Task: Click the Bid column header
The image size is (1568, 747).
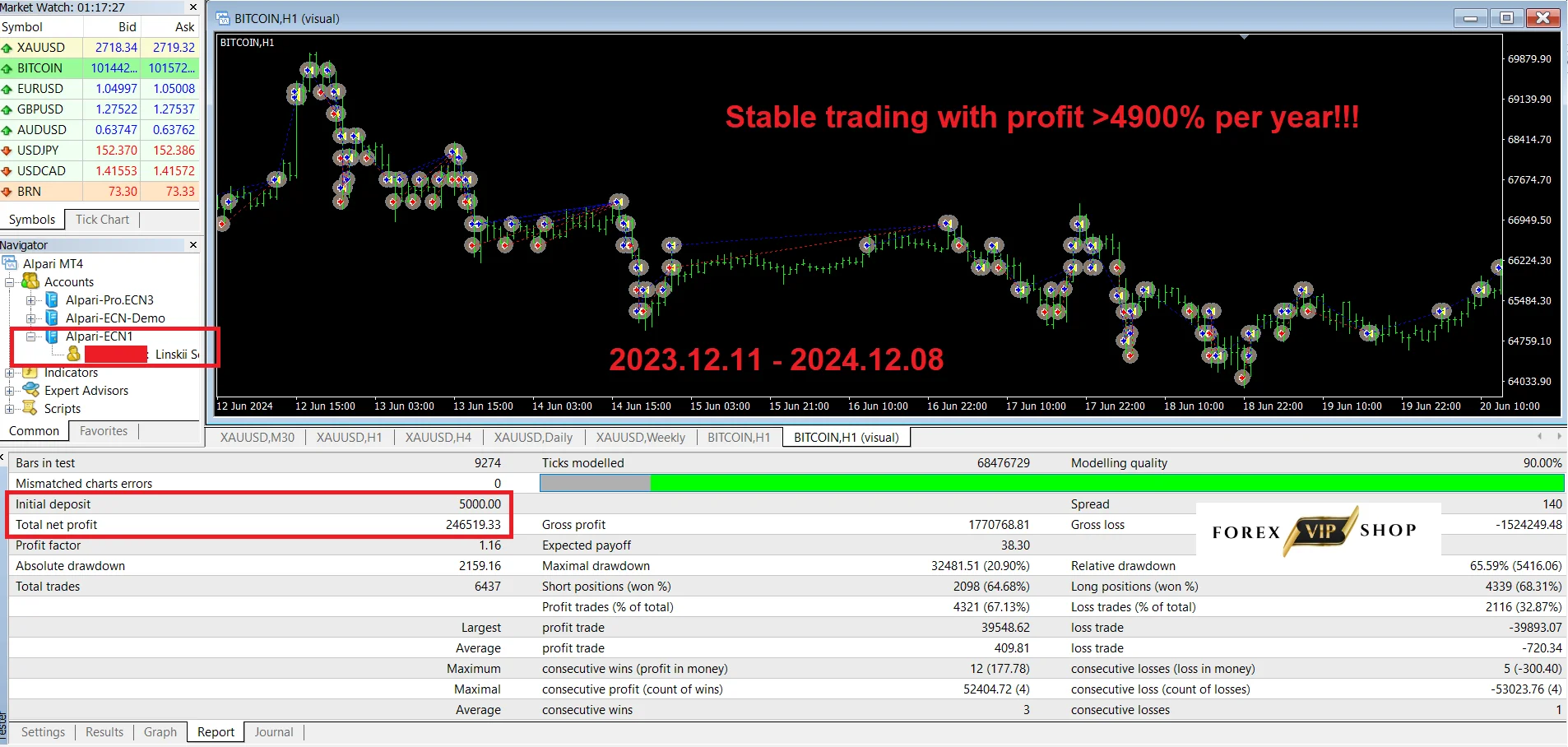Action: [x=113, y=27]
